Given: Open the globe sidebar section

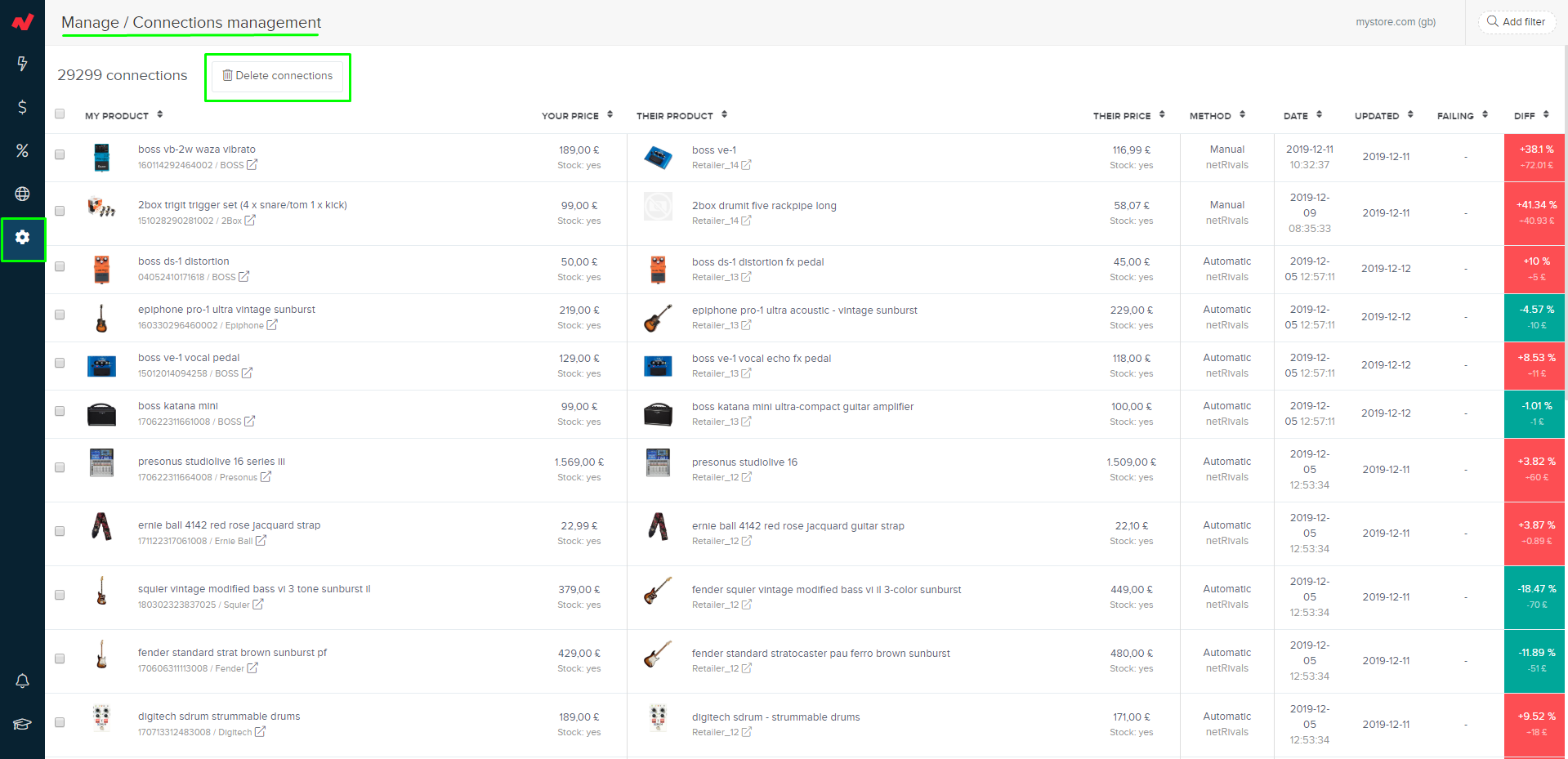Looking at the screenshot, I should point(22,194).
